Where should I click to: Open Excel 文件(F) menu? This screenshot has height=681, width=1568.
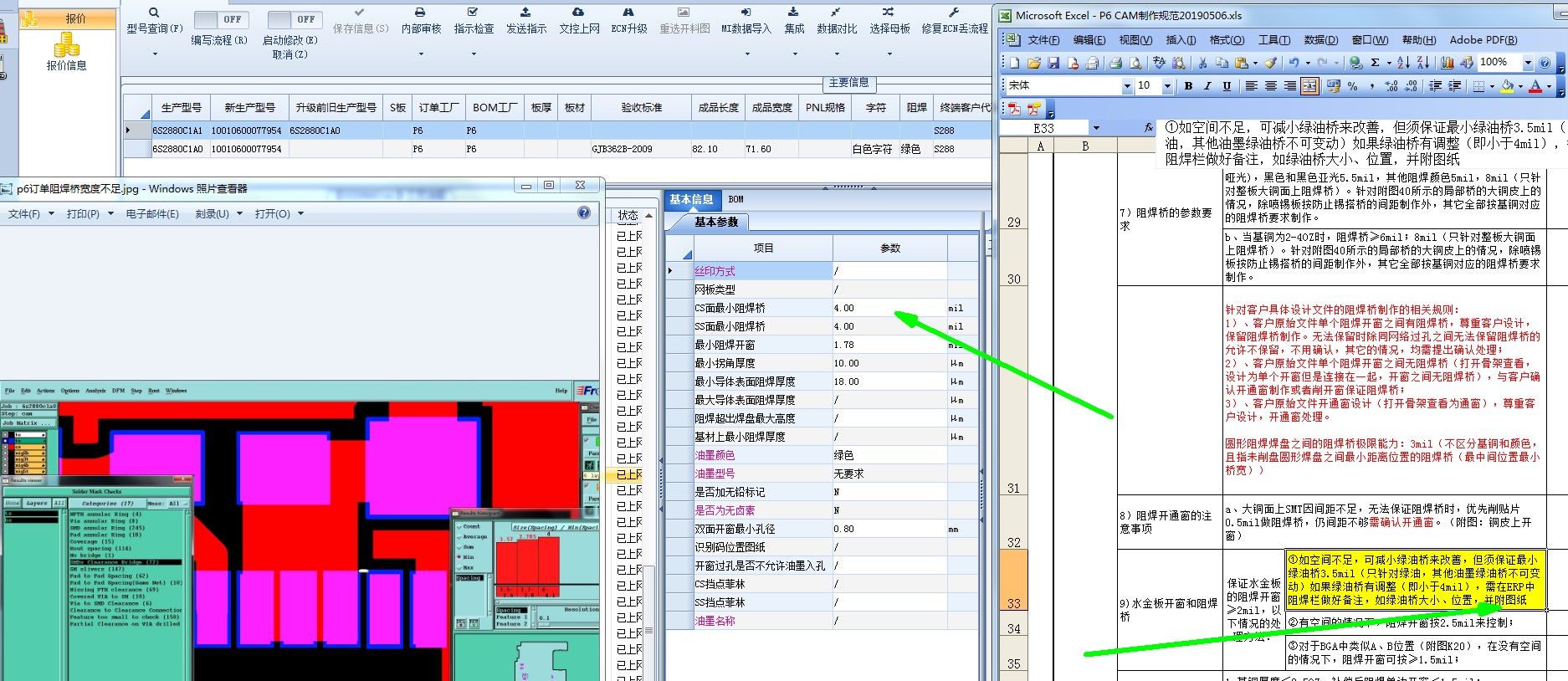point(1043,40)
